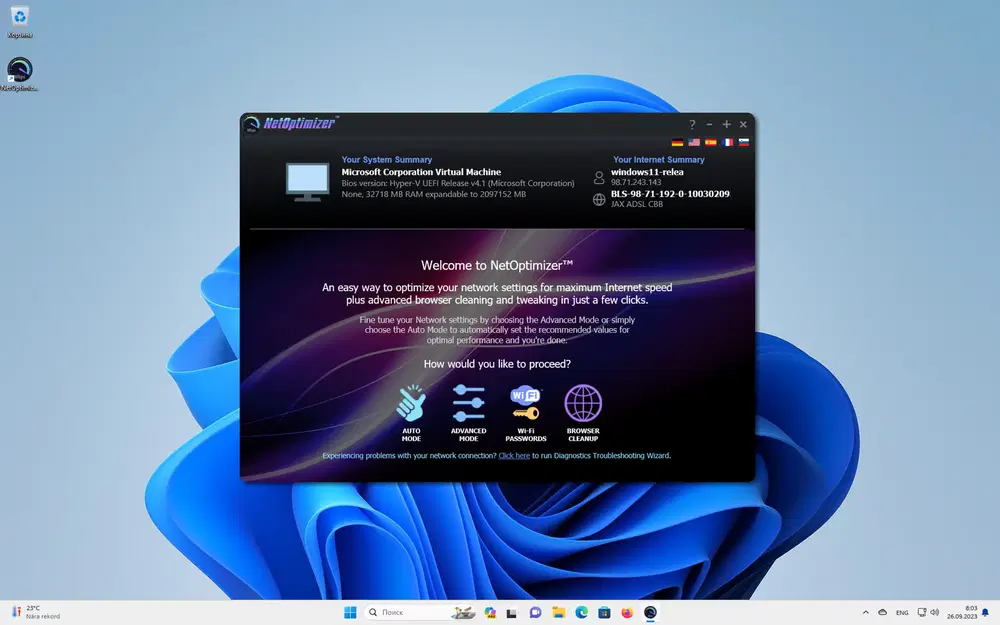Click 'Your Internet Summary' heading
The image size is (1000, 625).
(659, 159)
